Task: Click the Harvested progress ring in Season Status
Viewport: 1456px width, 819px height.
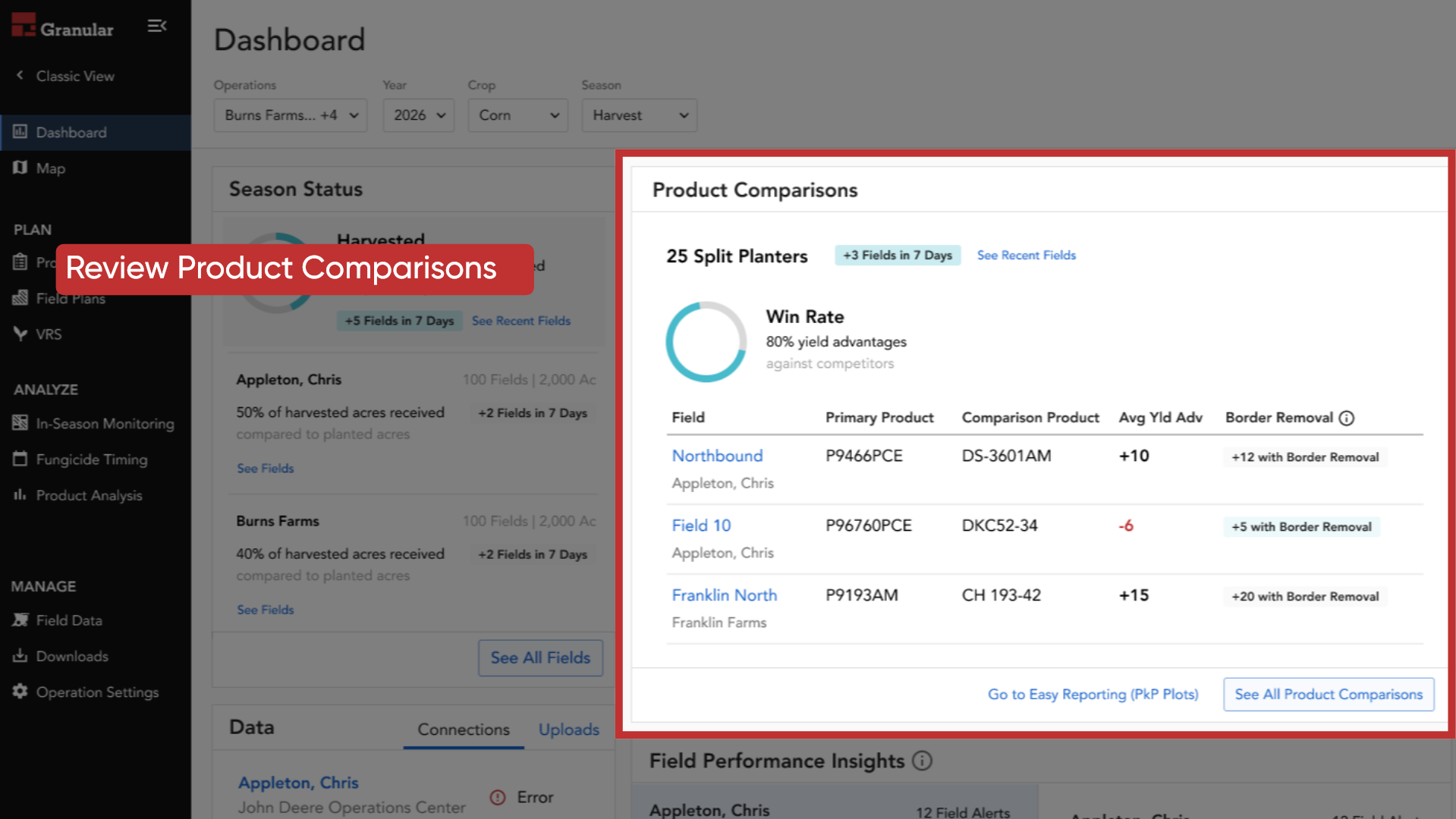Action: click(x=278, y=273)
